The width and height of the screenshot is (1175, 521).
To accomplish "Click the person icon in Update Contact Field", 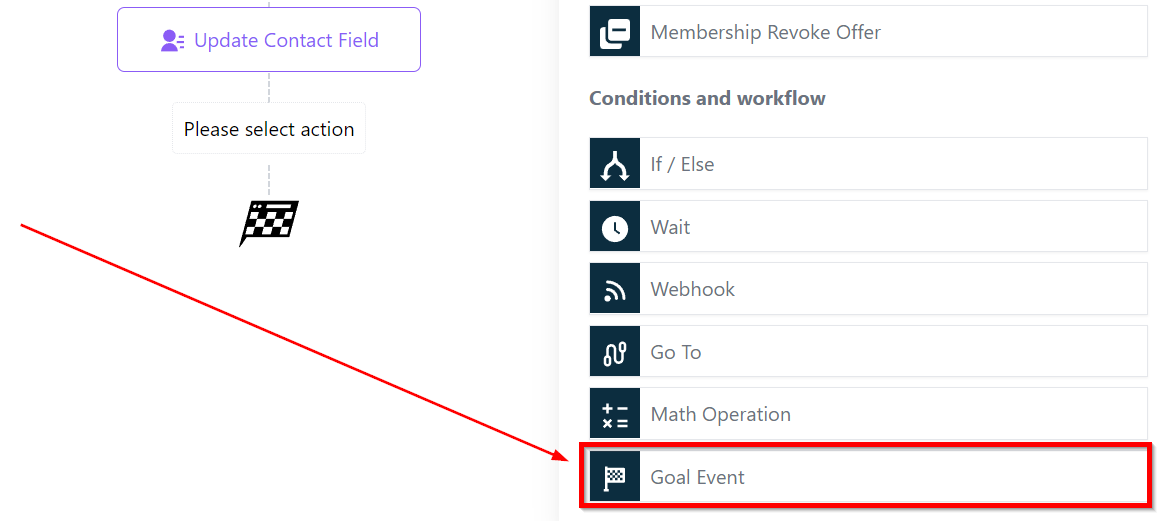I will tap(173, 41).
